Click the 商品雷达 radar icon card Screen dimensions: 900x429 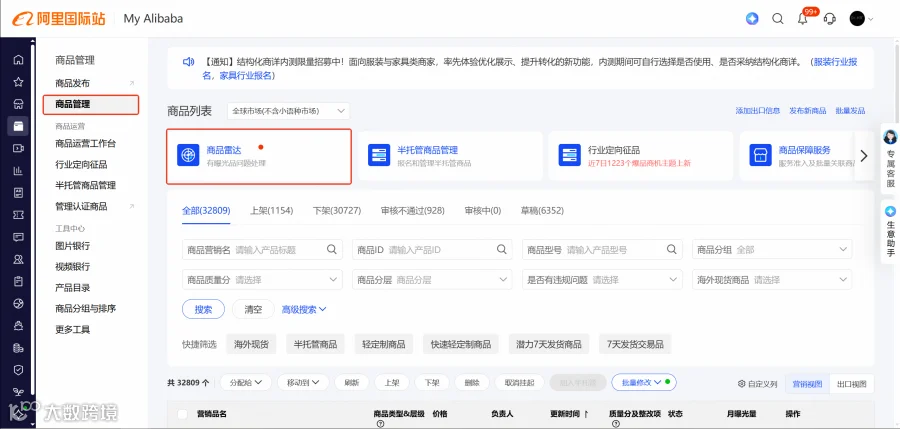coord(259,156)
